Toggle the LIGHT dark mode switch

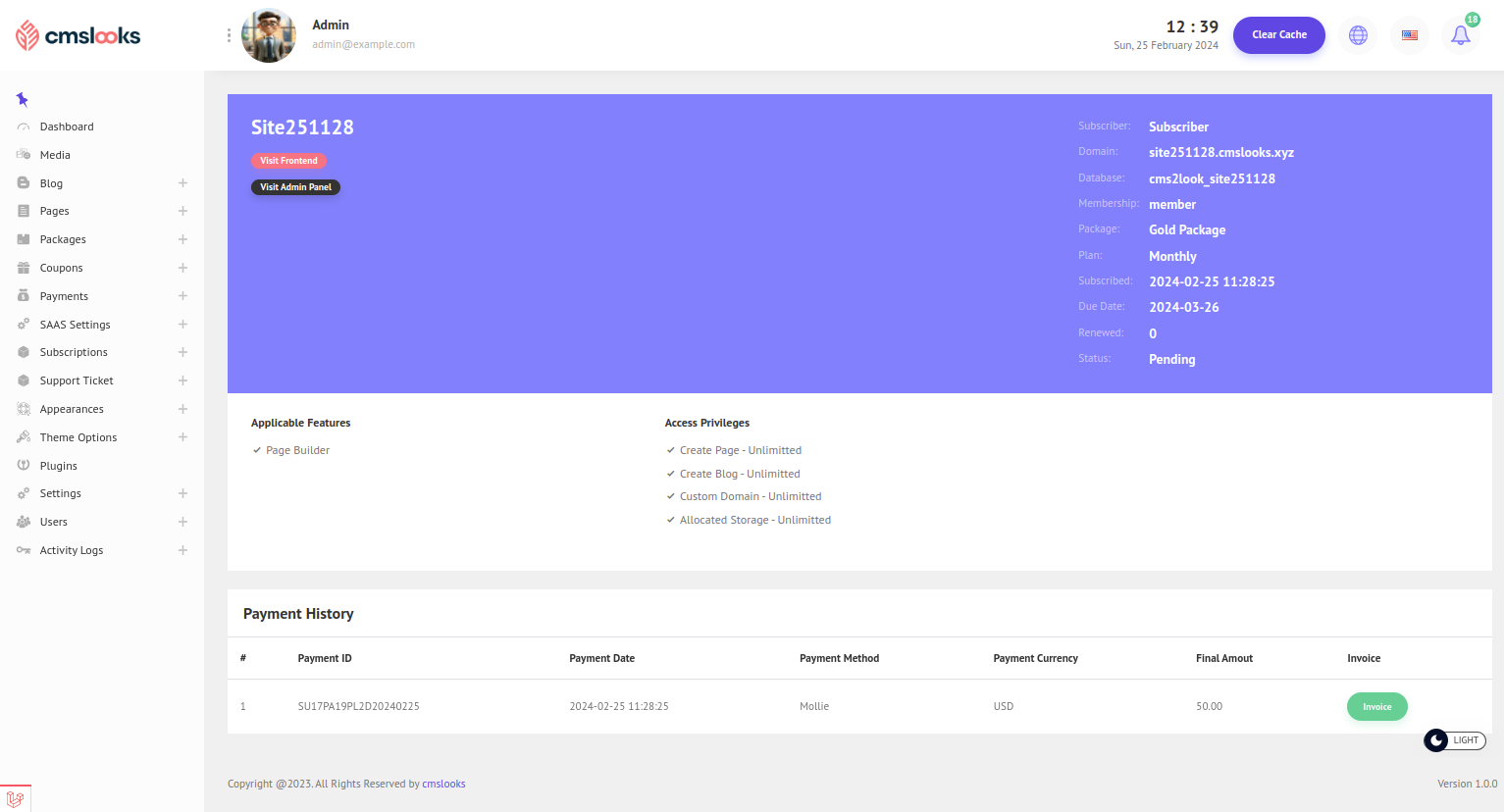(1454, 740)
